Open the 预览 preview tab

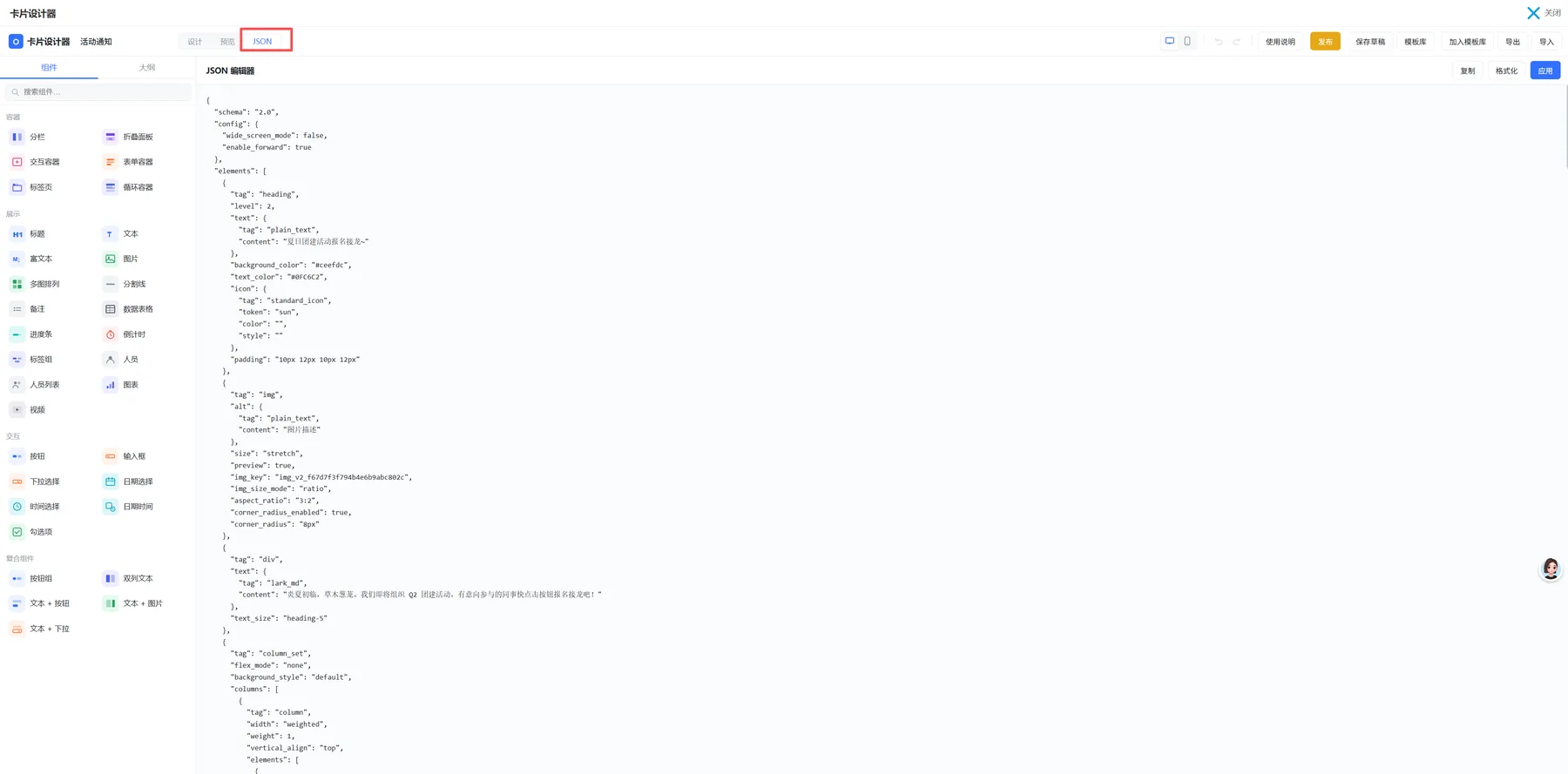[x=227, y=42]
